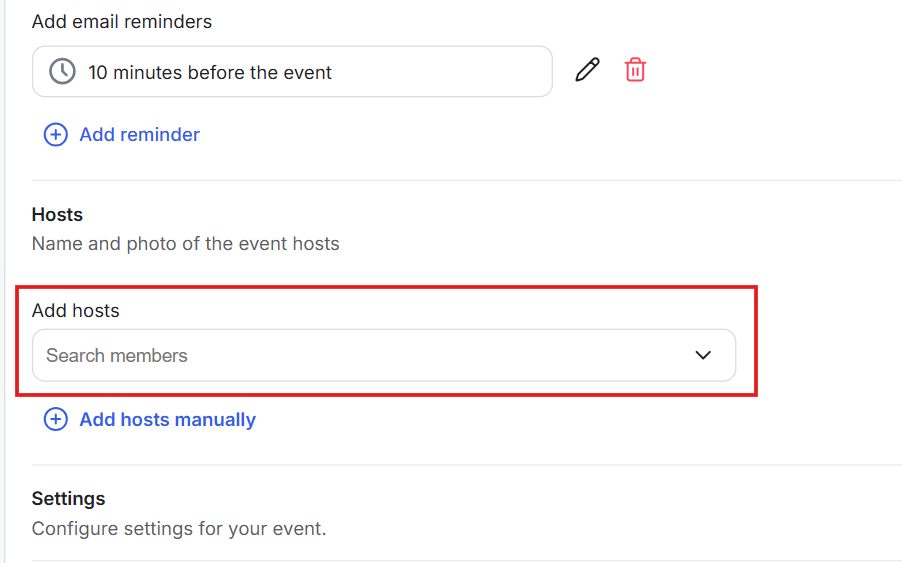
Task: Click the Settings section heading
Action: point(68,498)
